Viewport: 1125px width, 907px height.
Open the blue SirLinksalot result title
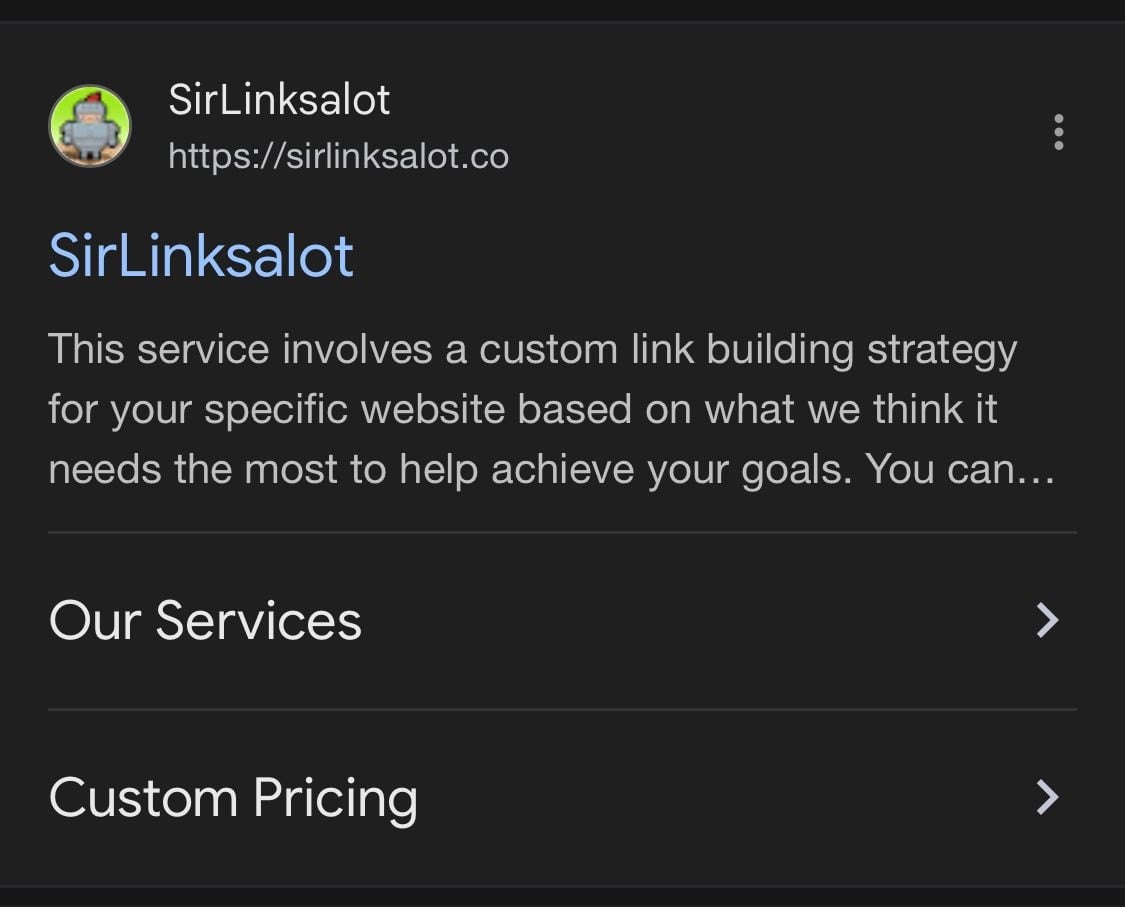click(201, 255)
